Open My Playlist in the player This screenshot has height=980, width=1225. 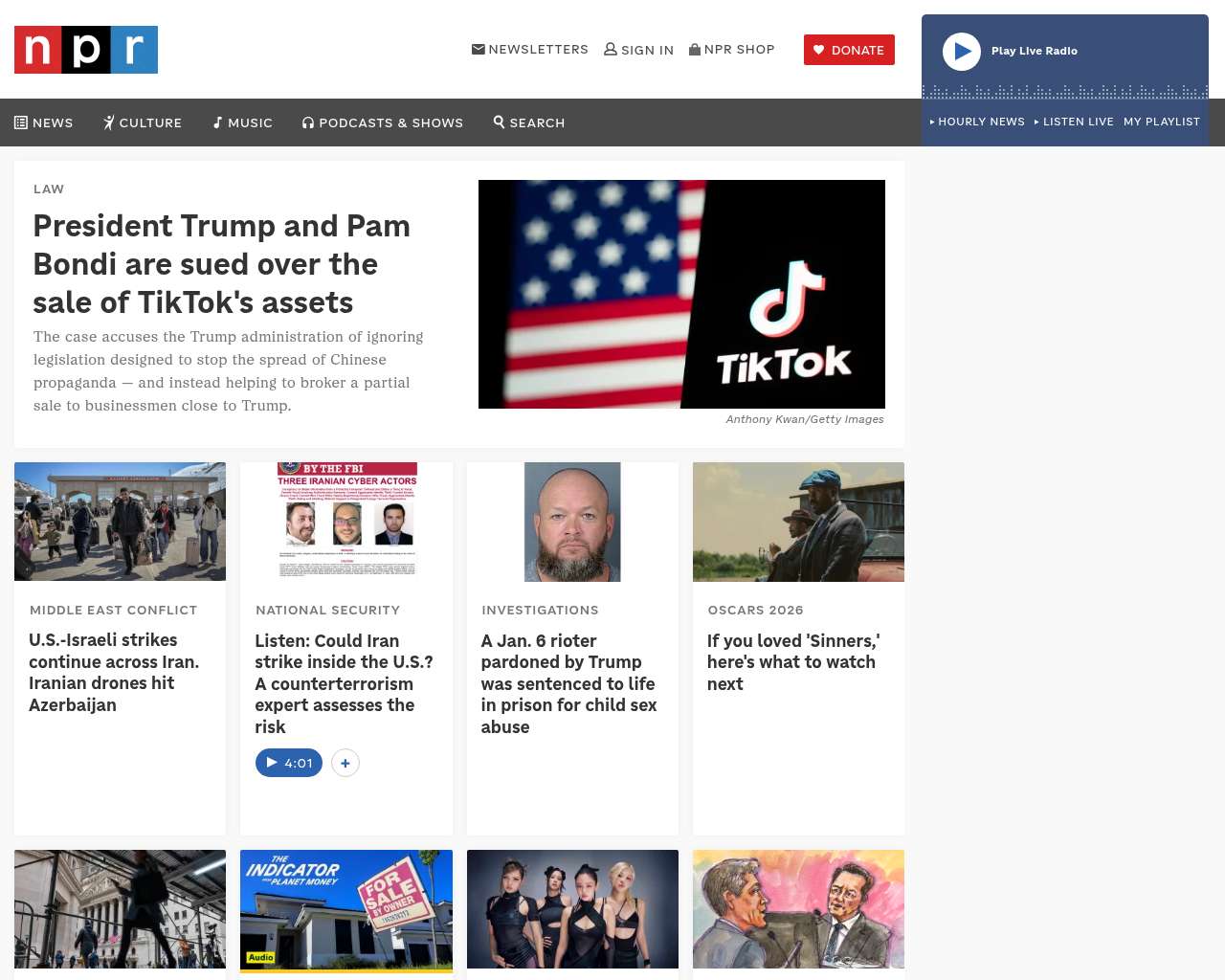(1162, 122)
